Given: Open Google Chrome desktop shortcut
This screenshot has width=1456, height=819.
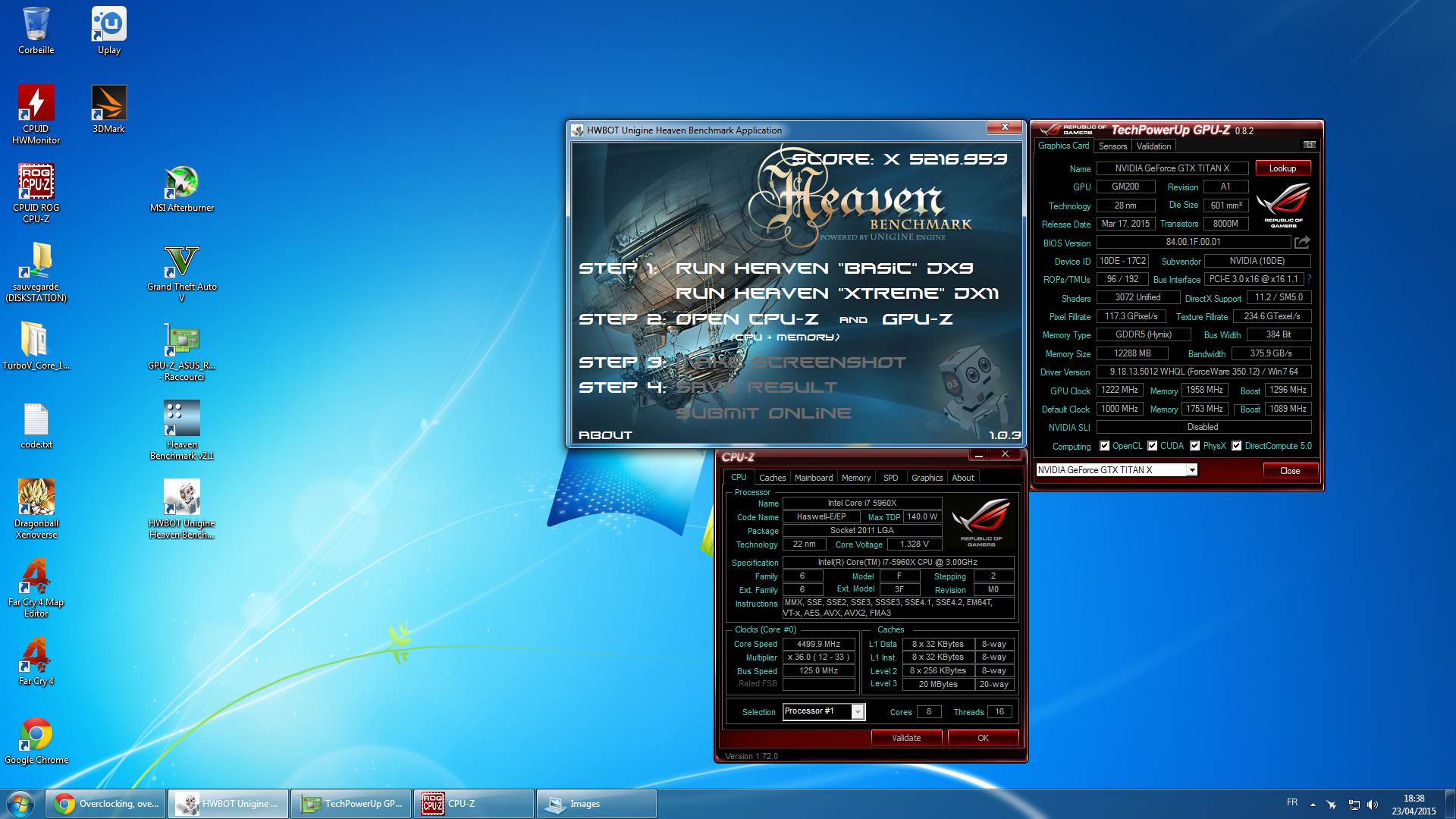Looking at the screenshot, I should click(36, 741).
